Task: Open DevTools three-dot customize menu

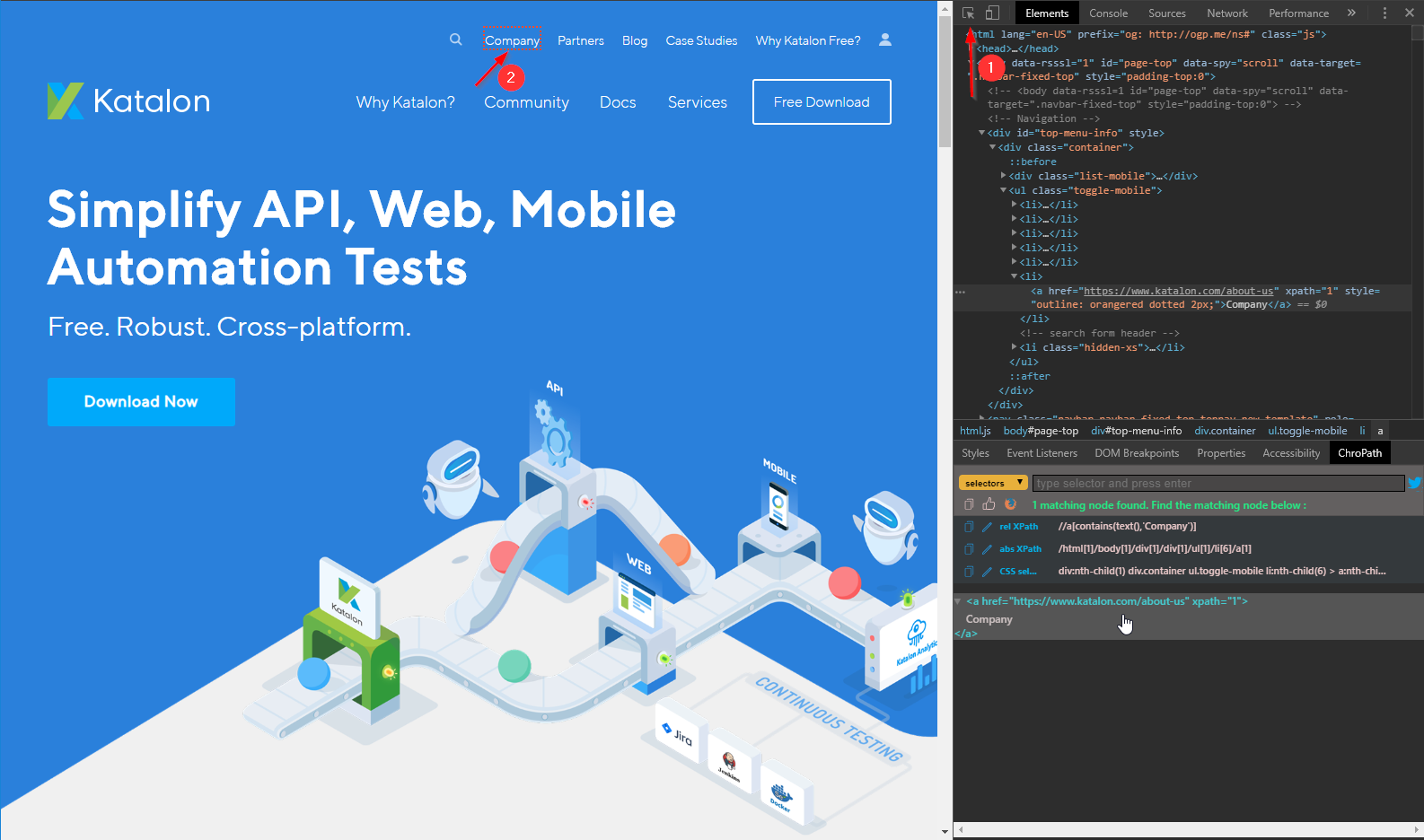Action: click(1384, 13)
